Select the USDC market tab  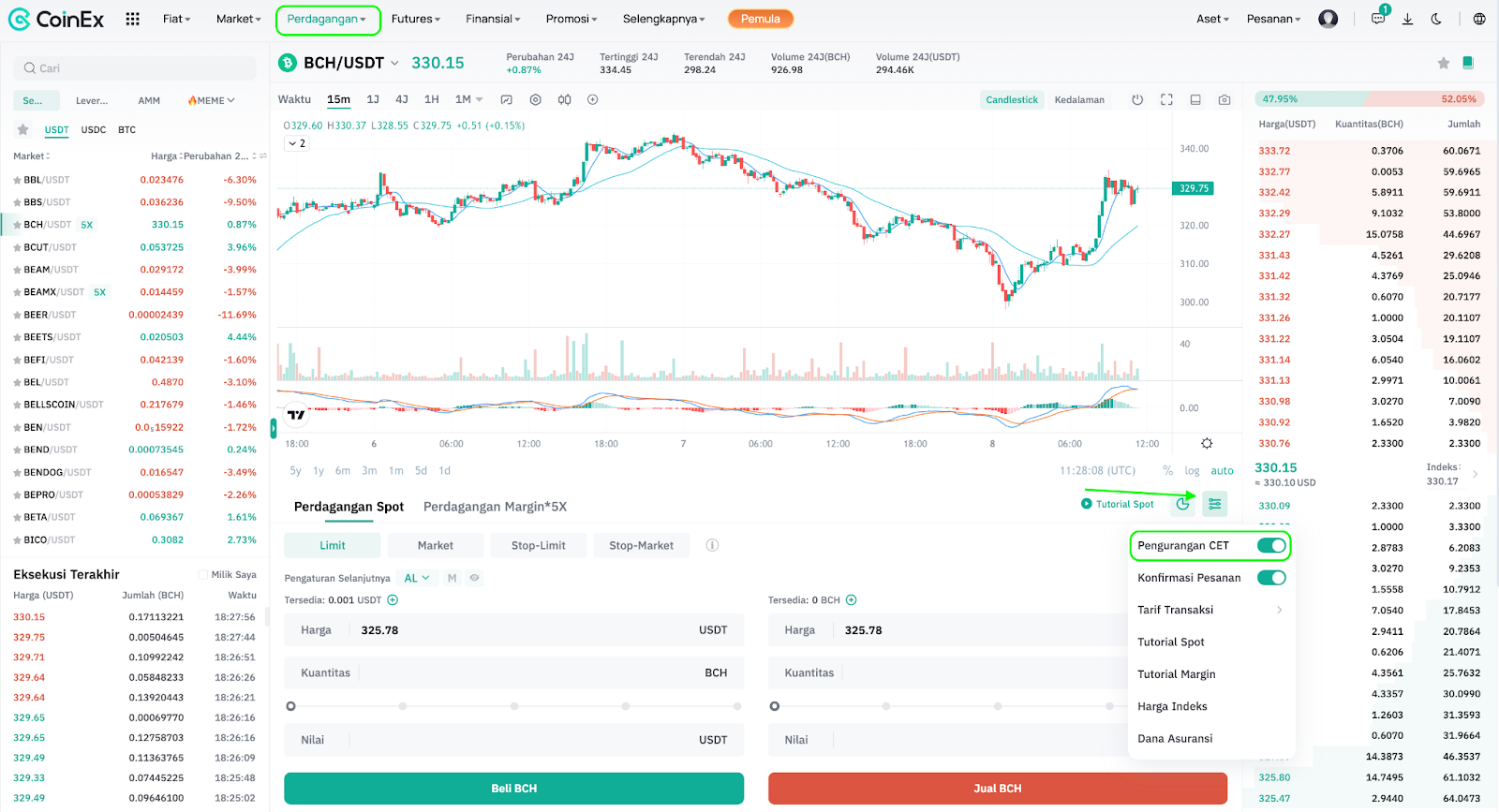(94, 130)
